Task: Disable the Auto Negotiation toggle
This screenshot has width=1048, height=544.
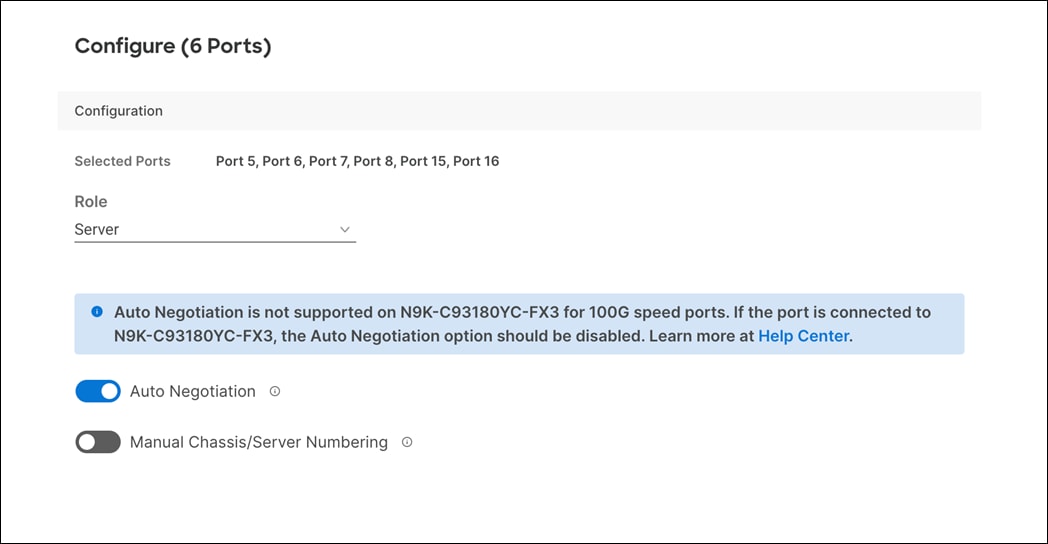Action: tap(98, 391)
